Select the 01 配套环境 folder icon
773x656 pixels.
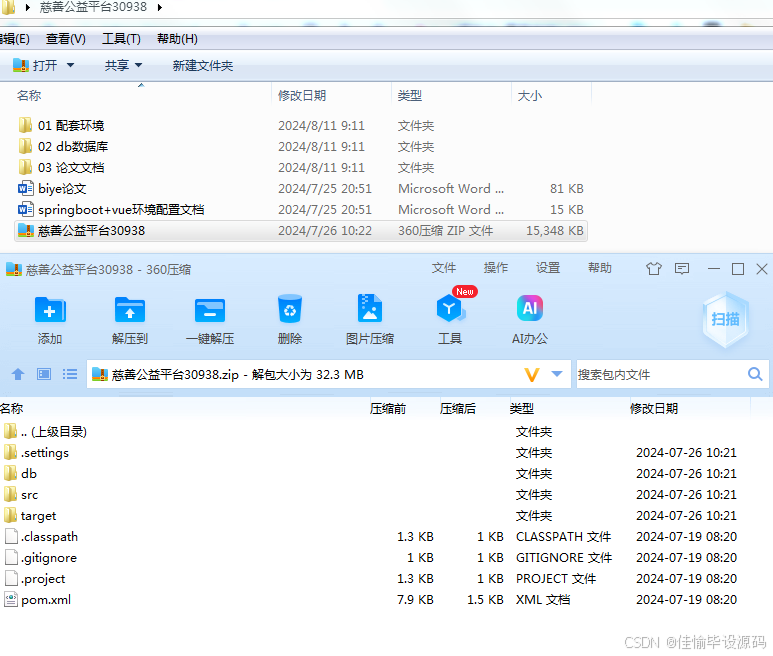pyautogui.click(x=25, y=125)
